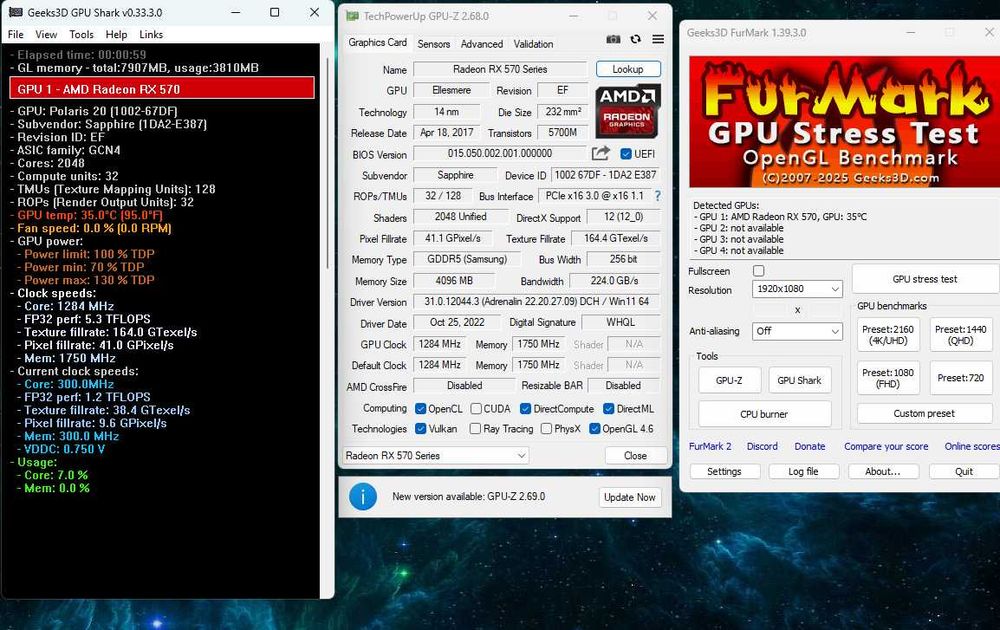Toggle the DirectML checkbox
1000x630 pixels.
608,409
